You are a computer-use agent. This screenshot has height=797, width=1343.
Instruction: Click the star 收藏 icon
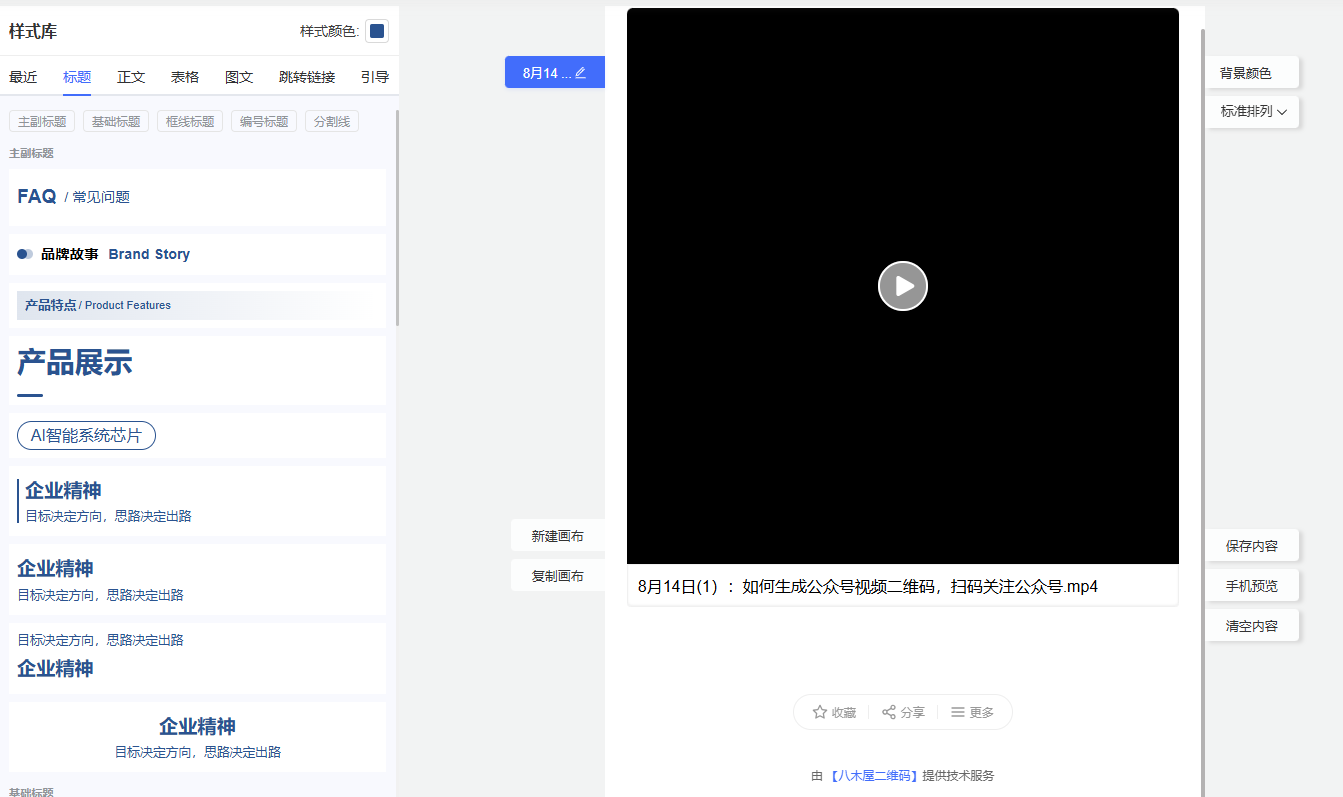click(820, 712)
